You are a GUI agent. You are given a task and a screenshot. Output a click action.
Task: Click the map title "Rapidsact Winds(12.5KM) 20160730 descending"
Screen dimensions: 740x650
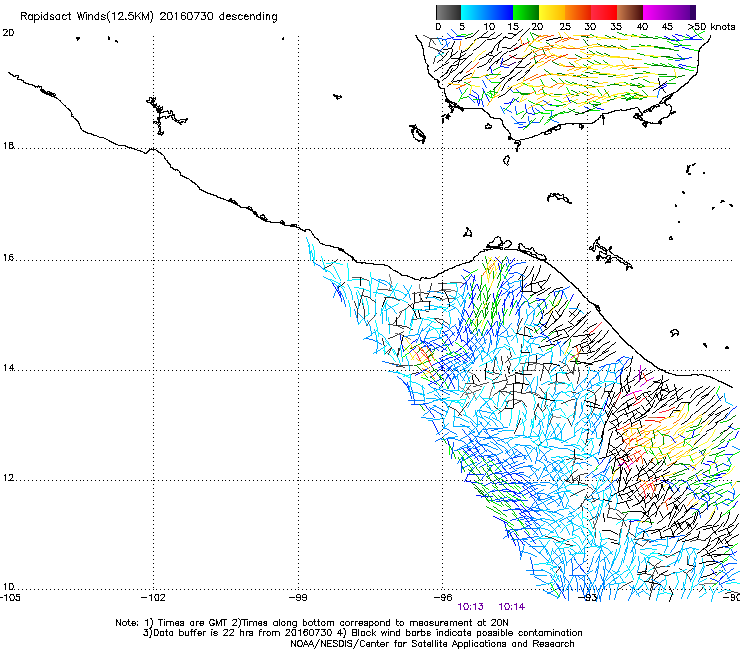149,16
